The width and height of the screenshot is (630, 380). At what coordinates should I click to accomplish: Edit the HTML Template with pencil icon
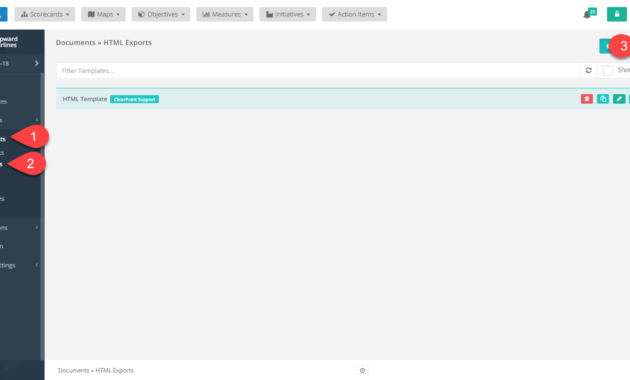point(619,99)
